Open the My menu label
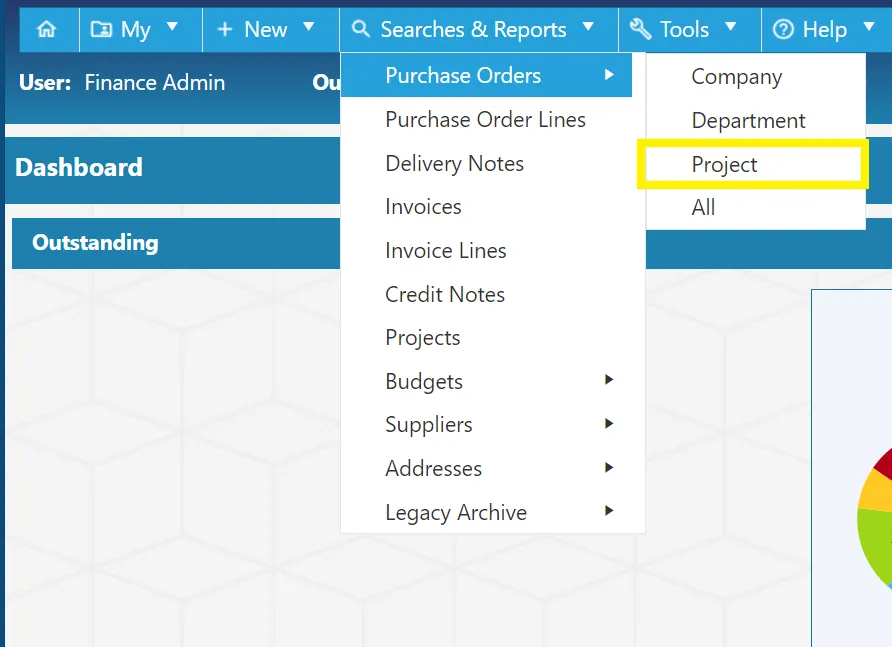 click(135, 30)
